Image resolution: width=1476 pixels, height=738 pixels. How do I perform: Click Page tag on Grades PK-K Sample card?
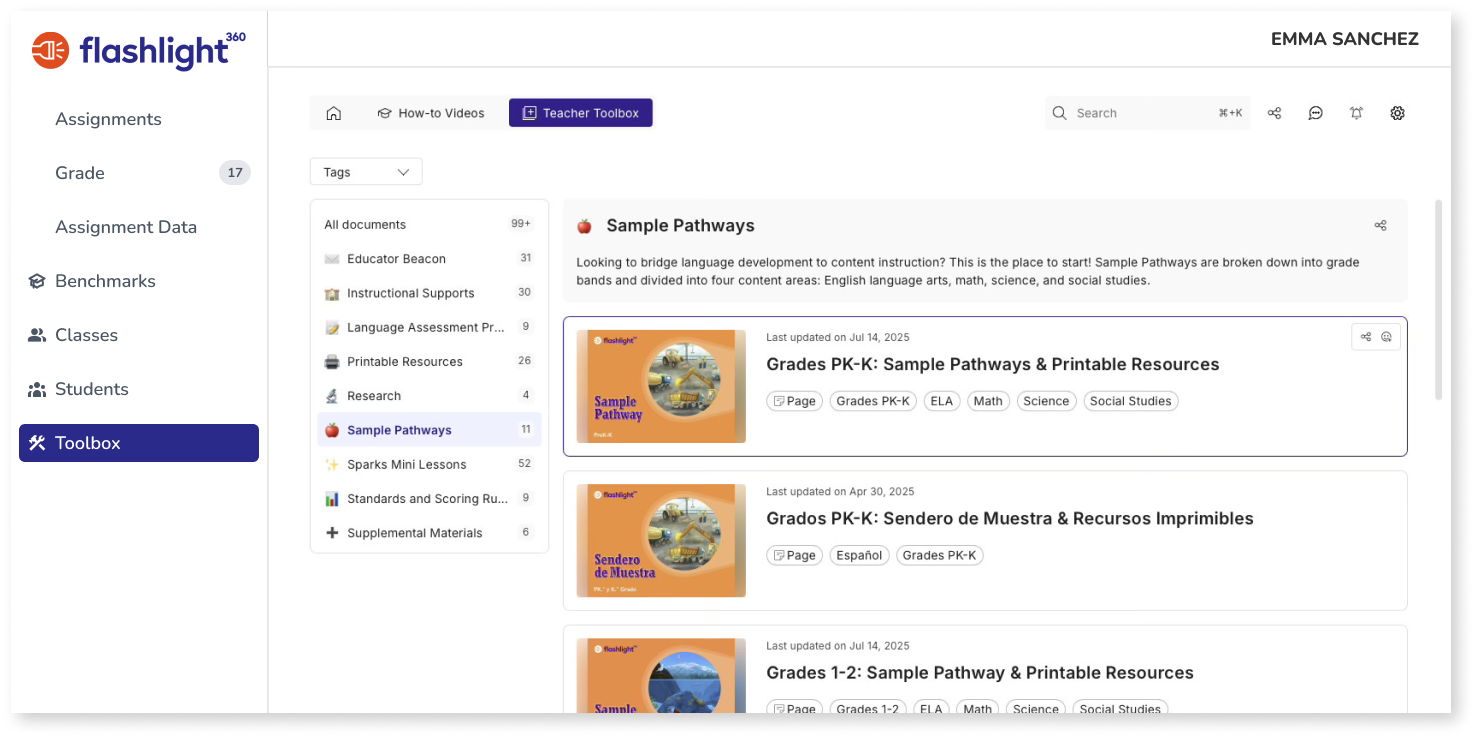(795, 401)
